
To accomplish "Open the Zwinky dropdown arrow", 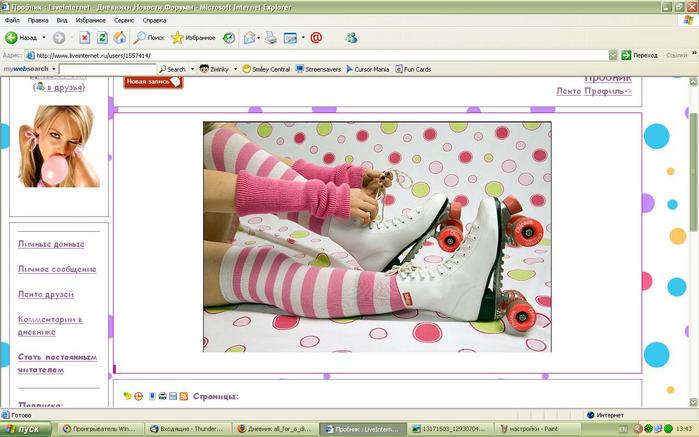I will tap(235, 69).
